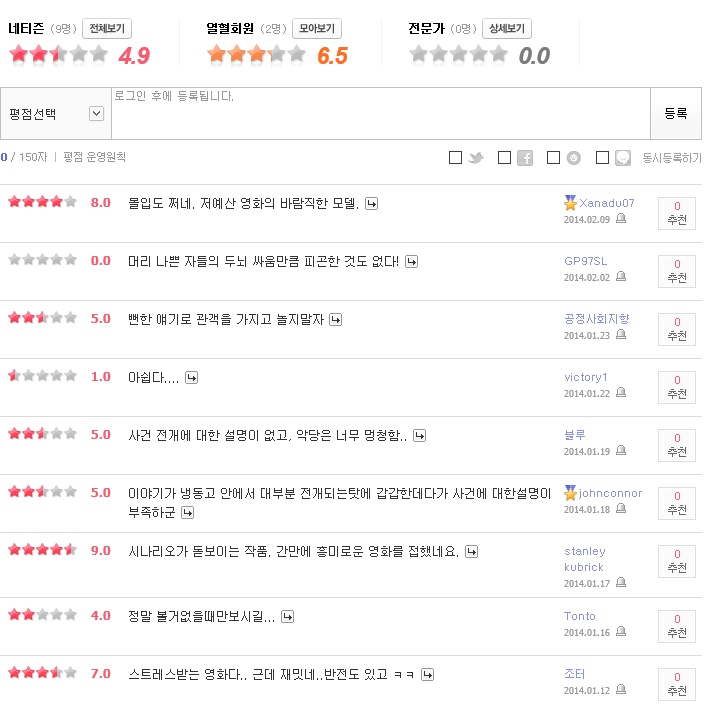The height and width of the screenshot is (713, 716).
Task: Click report siren icon under Xanadu07's date
Action: pyautogui.click(x=621, y=218)
